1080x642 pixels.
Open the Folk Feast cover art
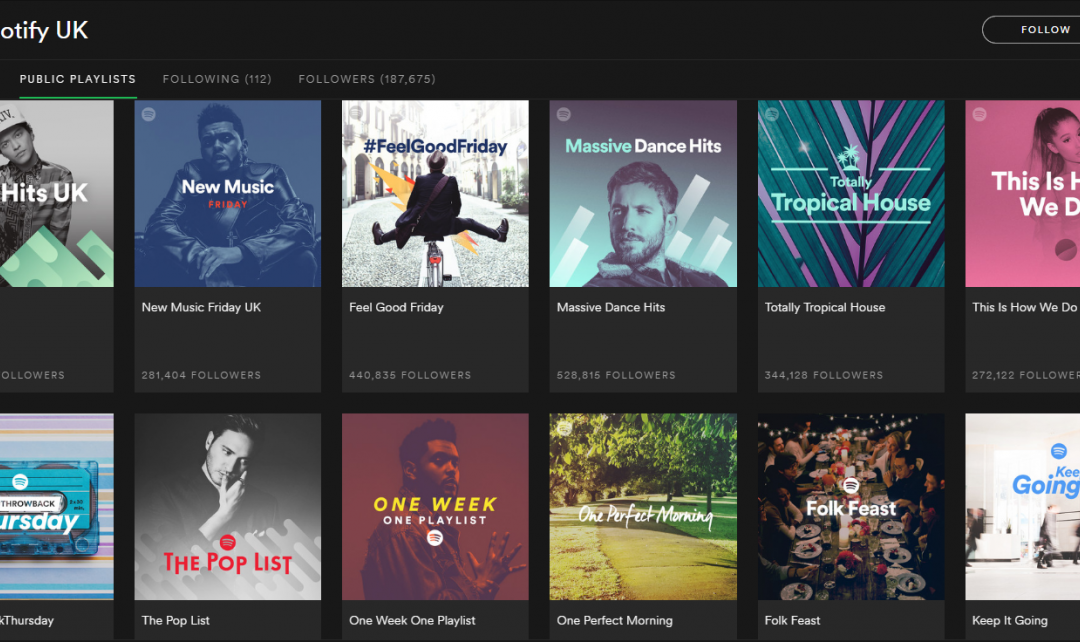pos(851,506)
